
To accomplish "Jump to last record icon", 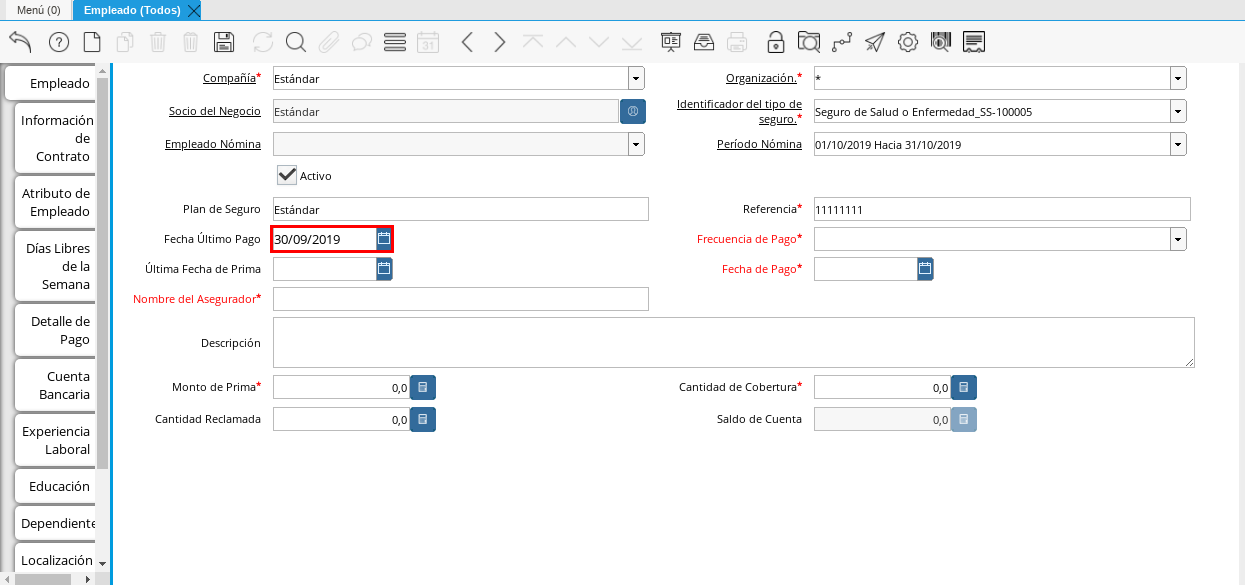I will (x=632, y=42).
